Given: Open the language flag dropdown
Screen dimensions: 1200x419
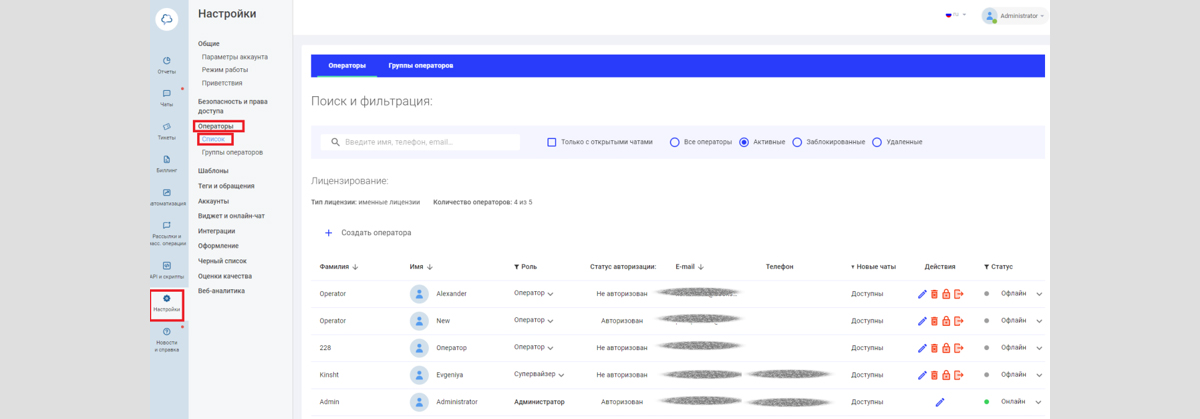Looking at the screenshot, I should (955, 15).
